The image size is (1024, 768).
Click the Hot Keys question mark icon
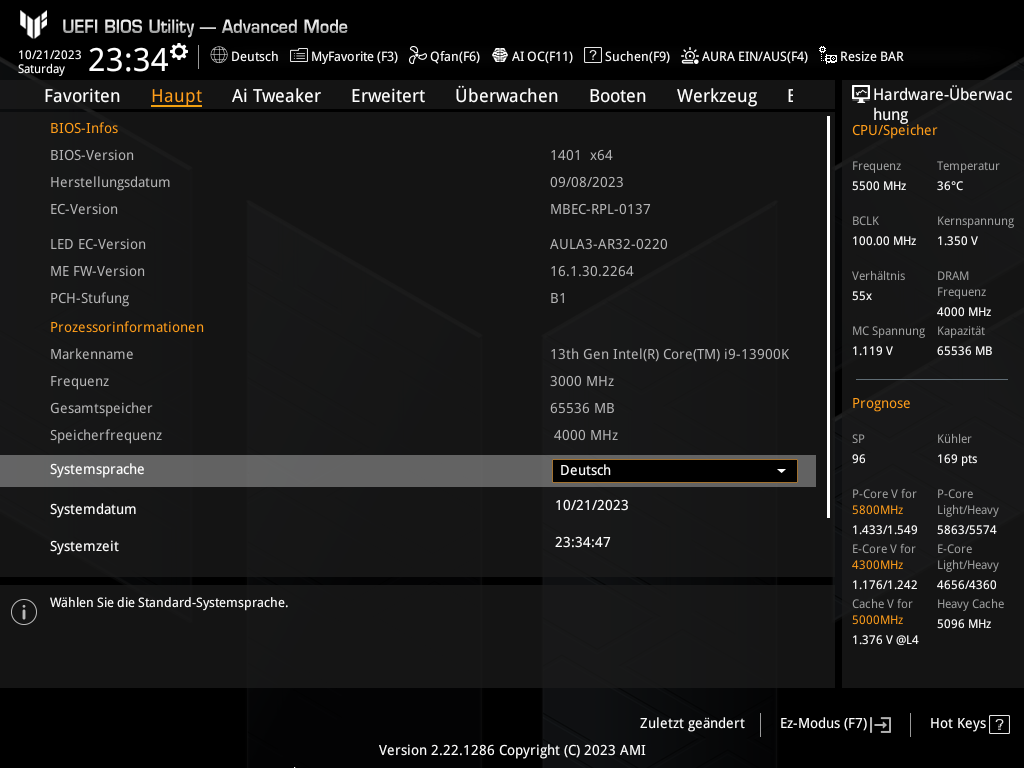tap(999, 724)
